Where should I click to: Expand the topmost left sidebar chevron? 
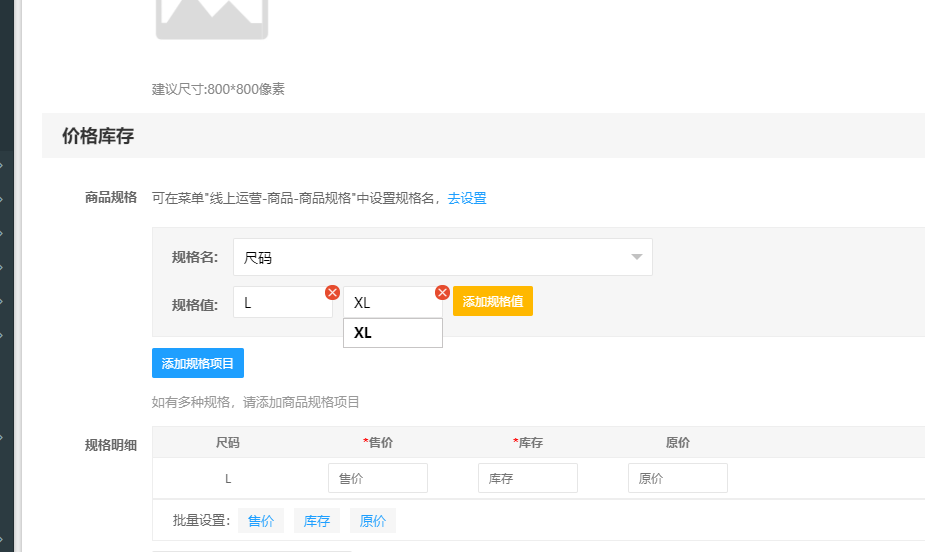pyautogui.click(x=3, y=165)
